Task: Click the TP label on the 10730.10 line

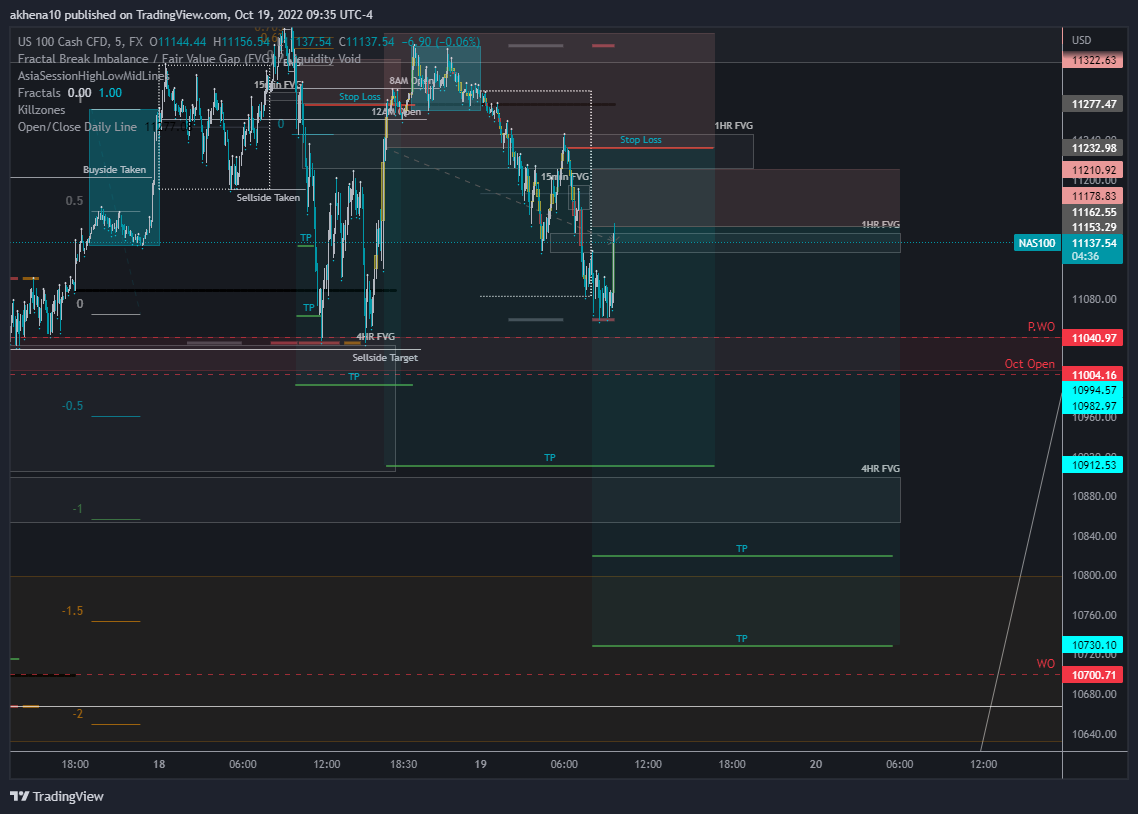Action: [742, 638]
